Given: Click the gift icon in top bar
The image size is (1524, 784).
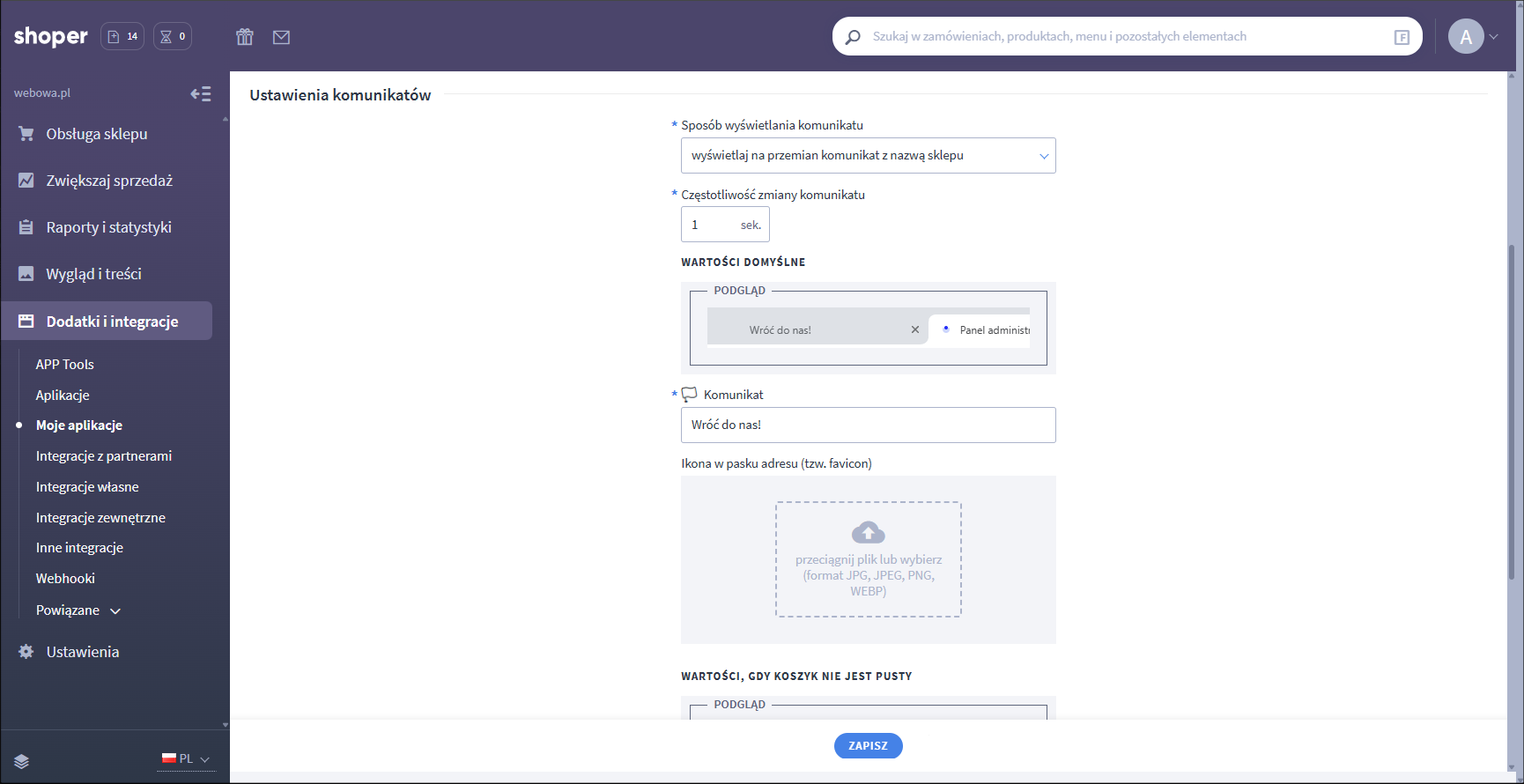Looking at the screenshot, I should (x=245, y=37).
